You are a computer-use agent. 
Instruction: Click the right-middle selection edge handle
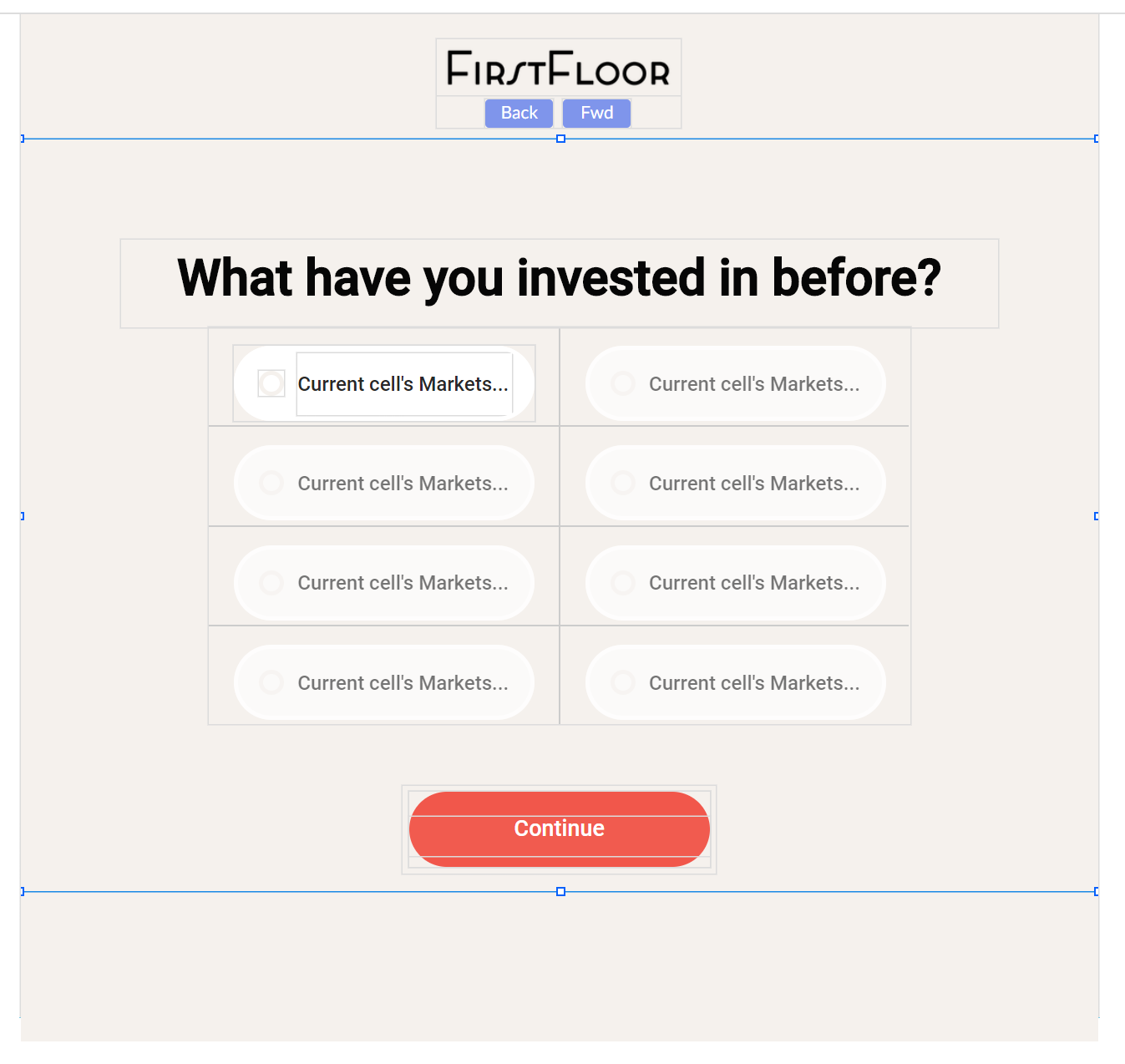1097,516
